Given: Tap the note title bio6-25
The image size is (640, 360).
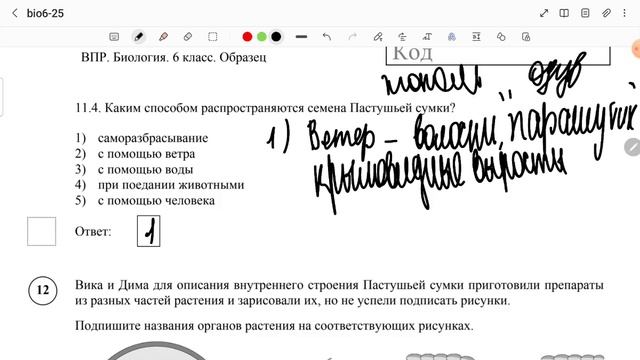Looking at the screenshot, I should tap(45, 13).
